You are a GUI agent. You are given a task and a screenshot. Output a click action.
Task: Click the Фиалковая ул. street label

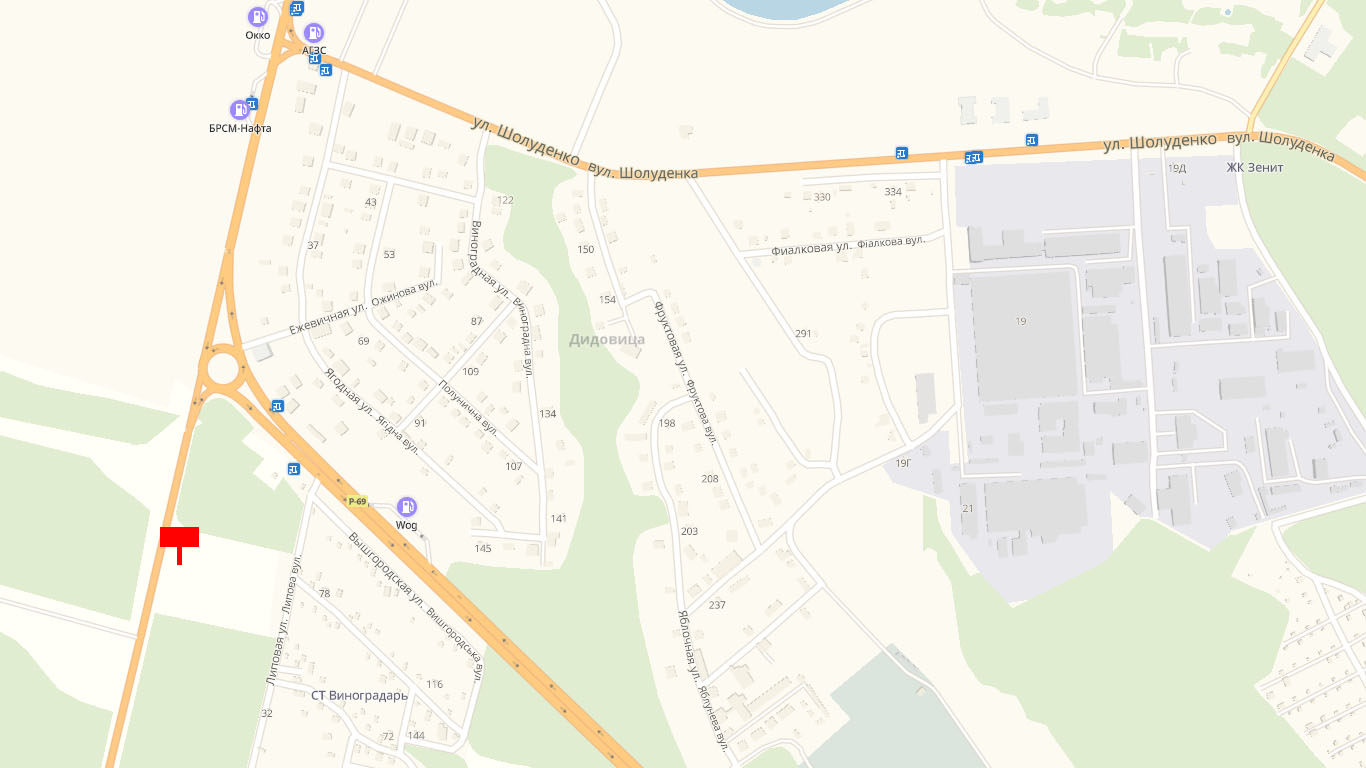click(809, 248)
